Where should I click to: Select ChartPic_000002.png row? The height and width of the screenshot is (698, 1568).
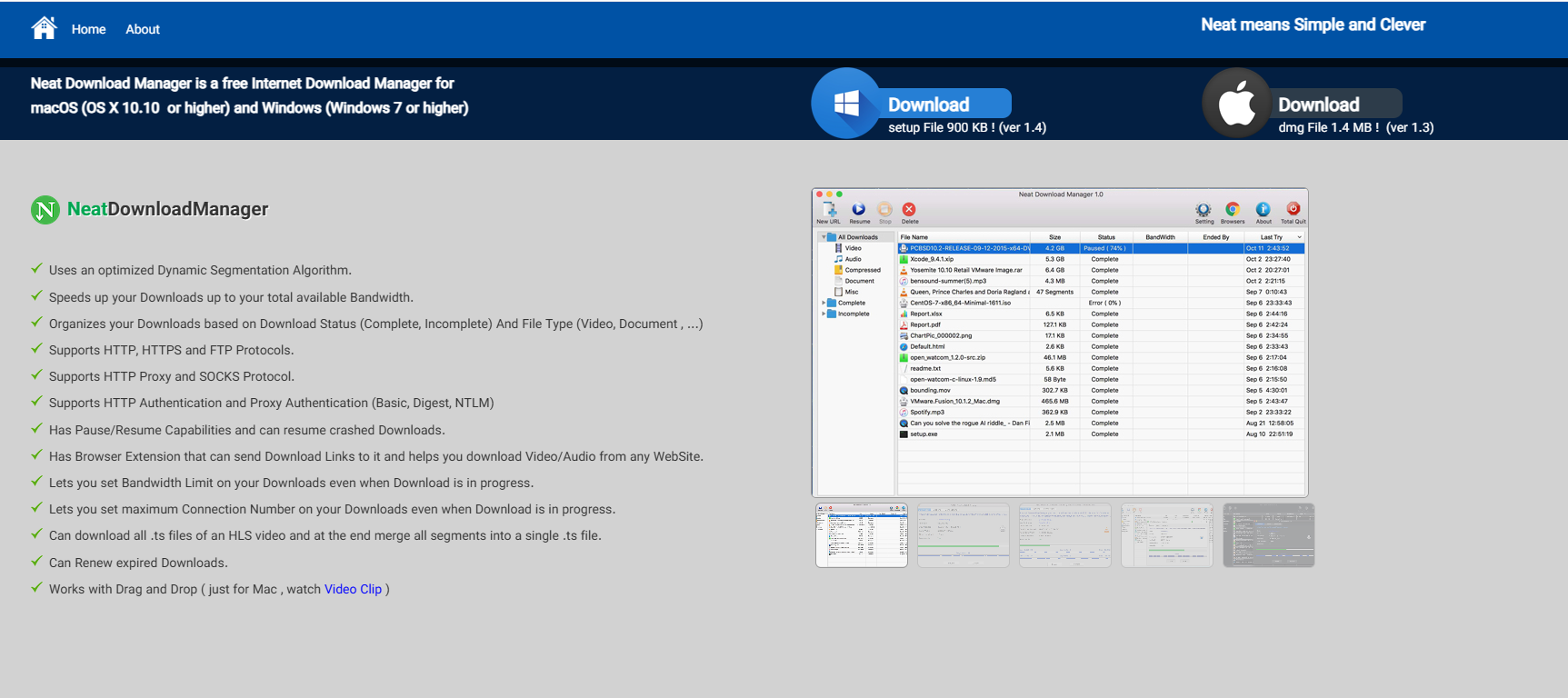tap(1101, 335)
